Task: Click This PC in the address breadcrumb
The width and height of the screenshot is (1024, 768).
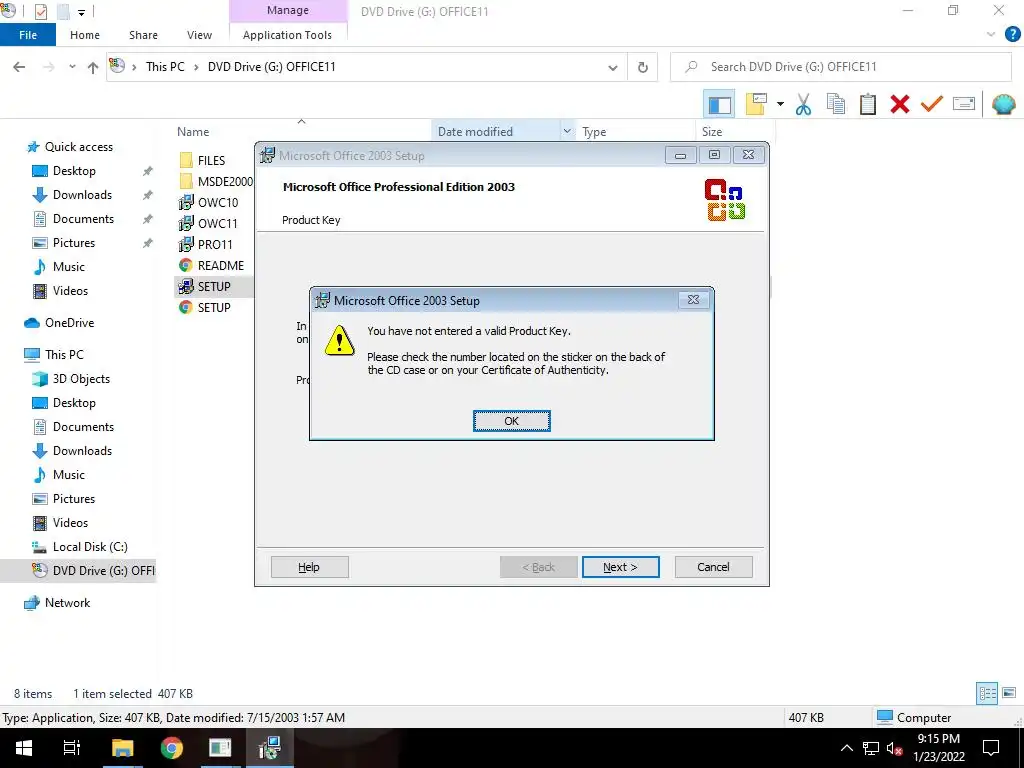Action: coord(165,67)
